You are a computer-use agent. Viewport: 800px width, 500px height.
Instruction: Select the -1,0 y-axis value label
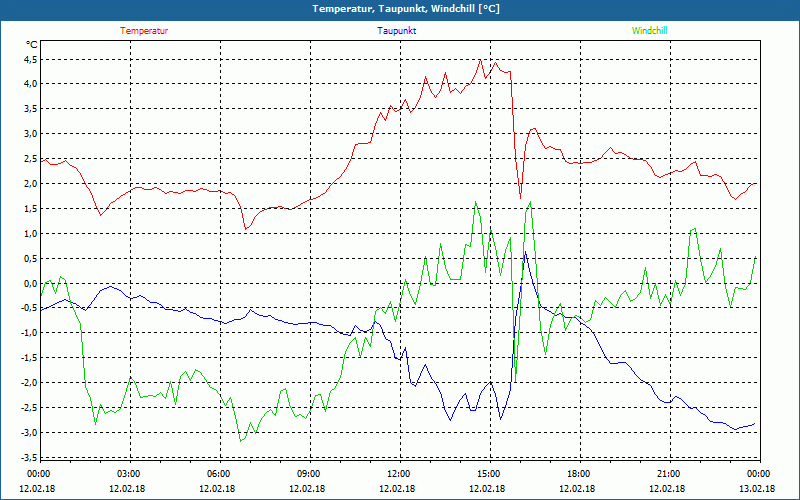click(x=28, y=333)
